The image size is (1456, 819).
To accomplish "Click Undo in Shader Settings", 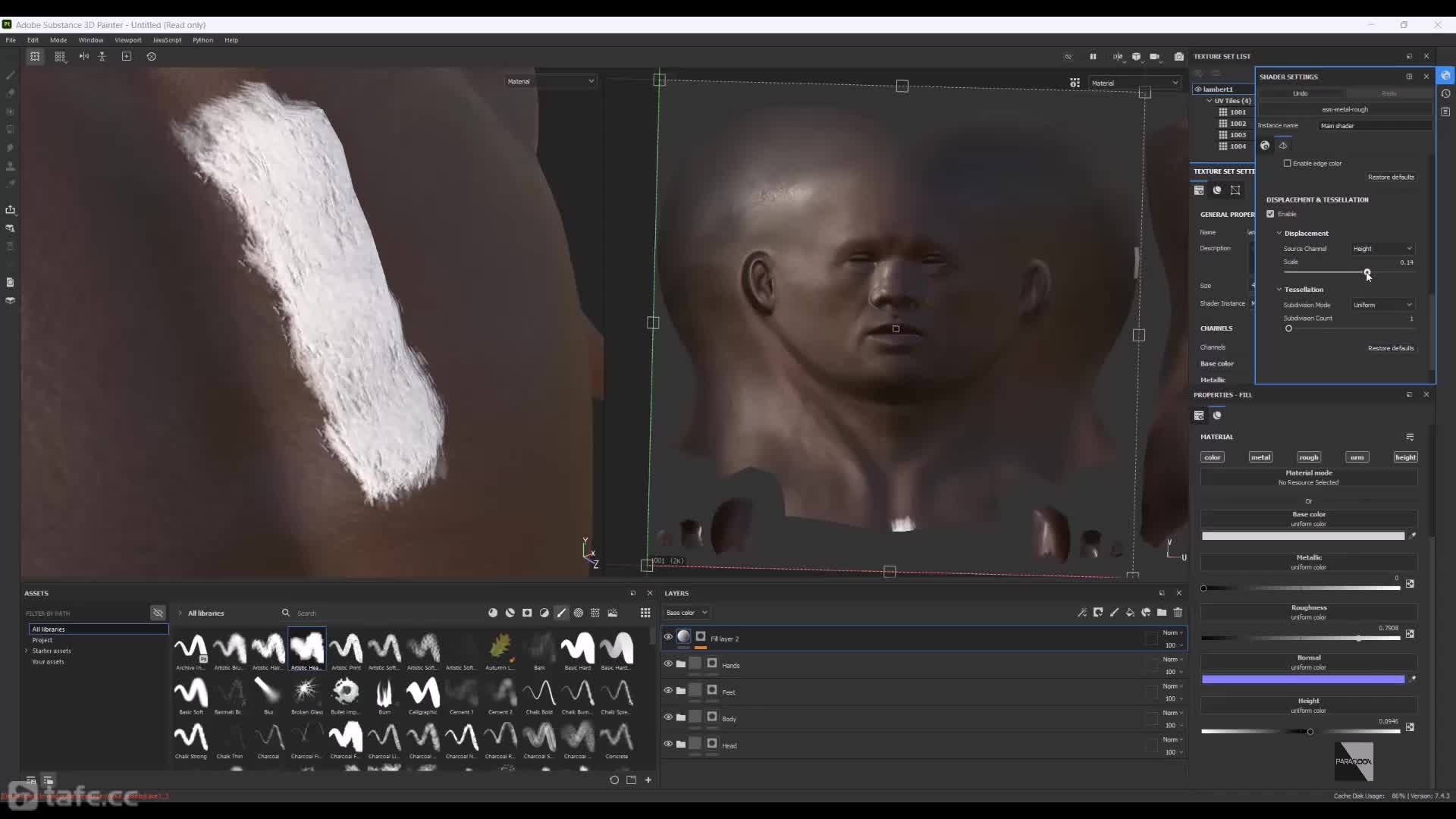I will [x=1301, y=93].
